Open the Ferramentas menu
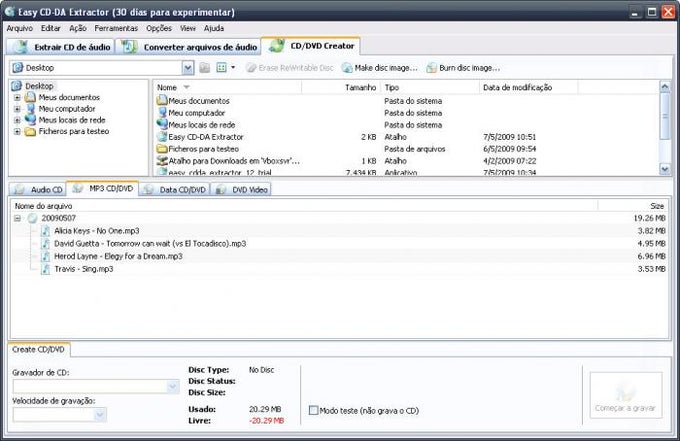The image size is (680, 441). pyautogui.click(x=116, y=28)
